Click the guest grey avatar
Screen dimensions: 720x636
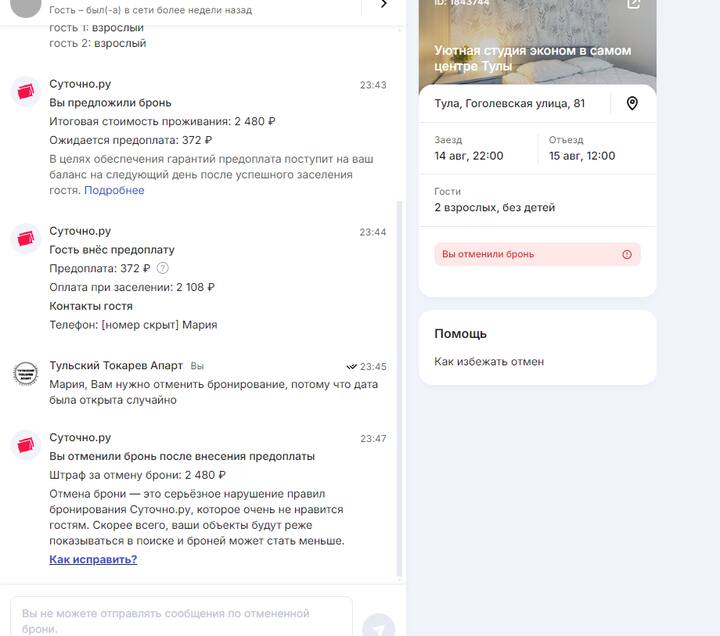(26, 6)
